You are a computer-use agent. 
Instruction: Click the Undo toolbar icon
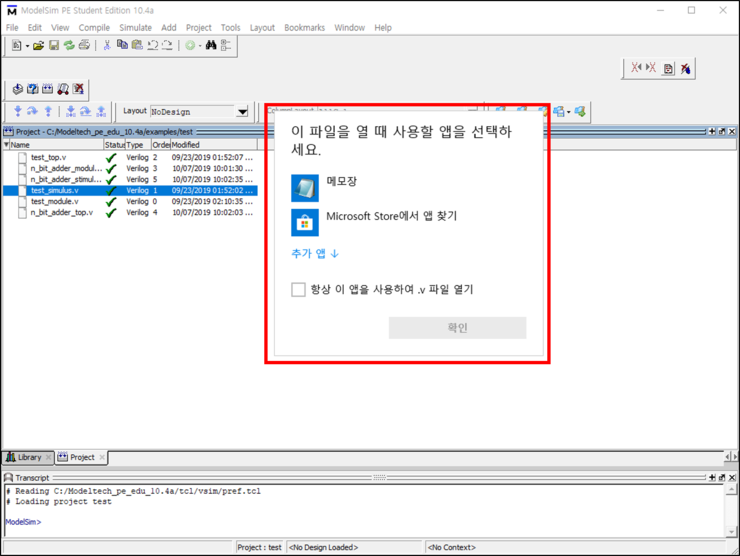pyautogui.click(x=152, y=45)
